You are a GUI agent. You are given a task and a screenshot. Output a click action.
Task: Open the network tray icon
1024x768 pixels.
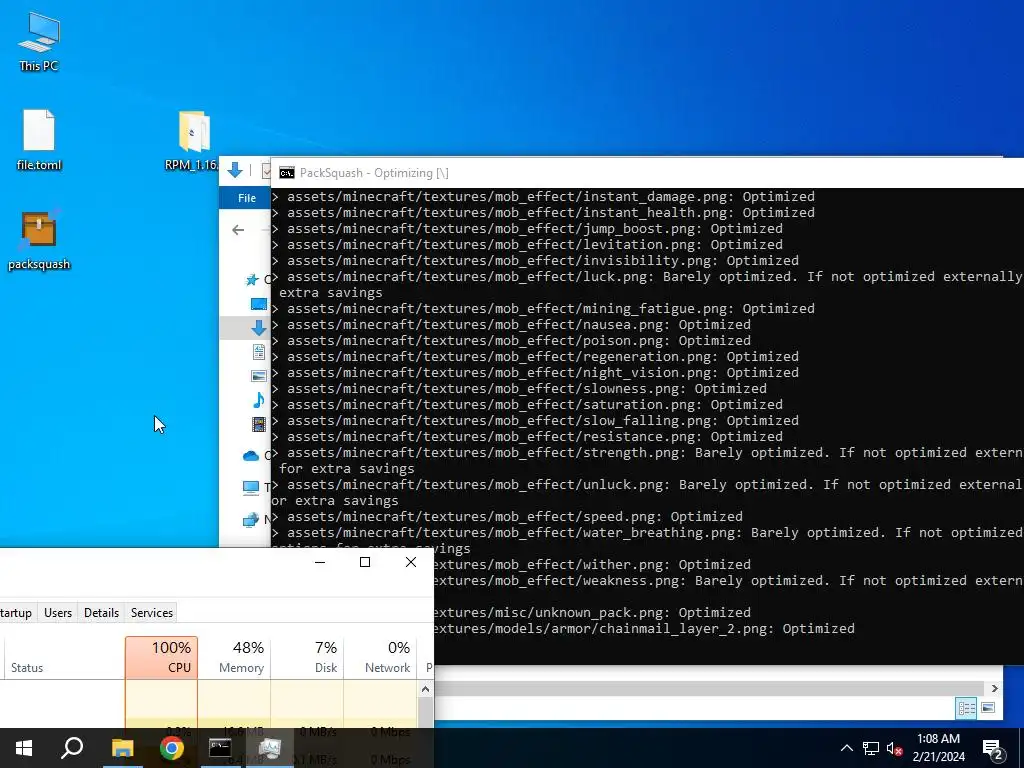coord(871,748)
